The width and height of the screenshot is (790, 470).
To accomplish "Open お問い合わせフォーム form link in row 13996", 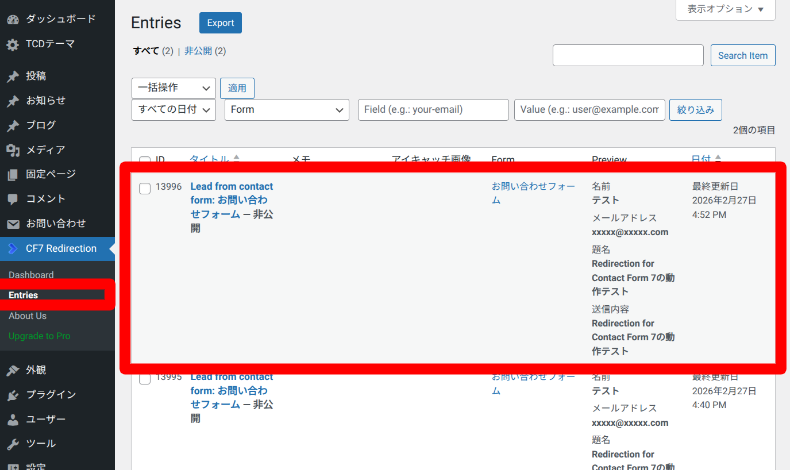I will click(533, 193).
